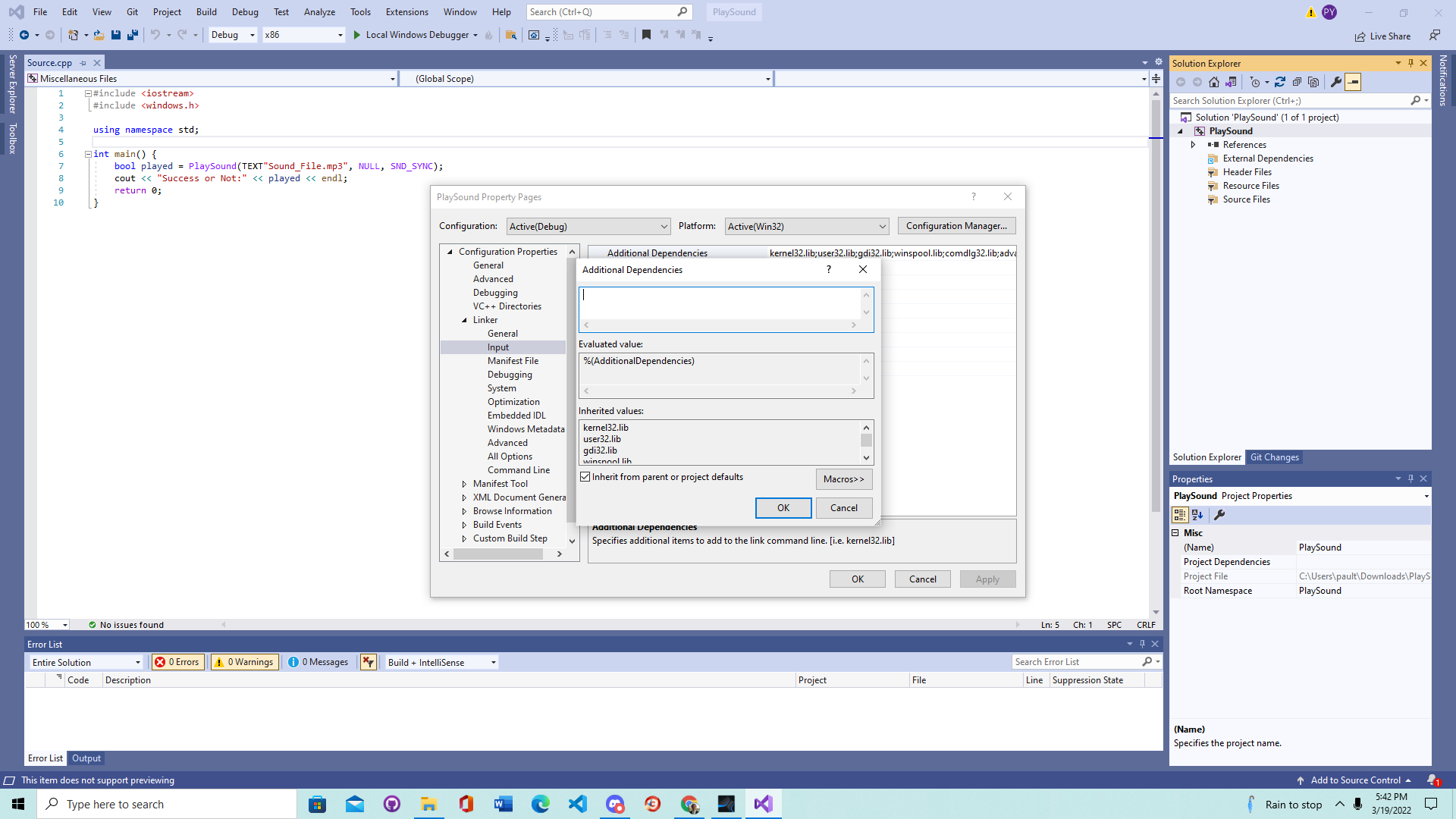Open Properties wrench in Solution Explorer toolbar
The image size is (1456, 819).
(1336, 82)
